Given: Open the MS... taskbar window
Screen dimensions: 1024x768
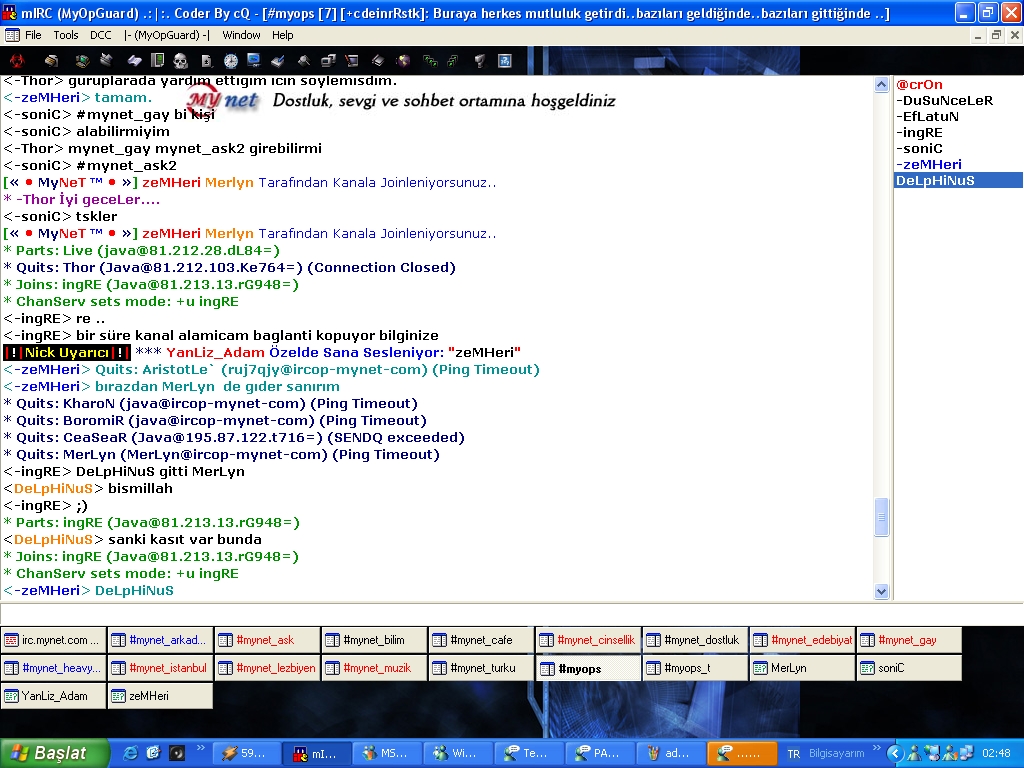Looking at the screenshot, I should (x=388, y=753).
